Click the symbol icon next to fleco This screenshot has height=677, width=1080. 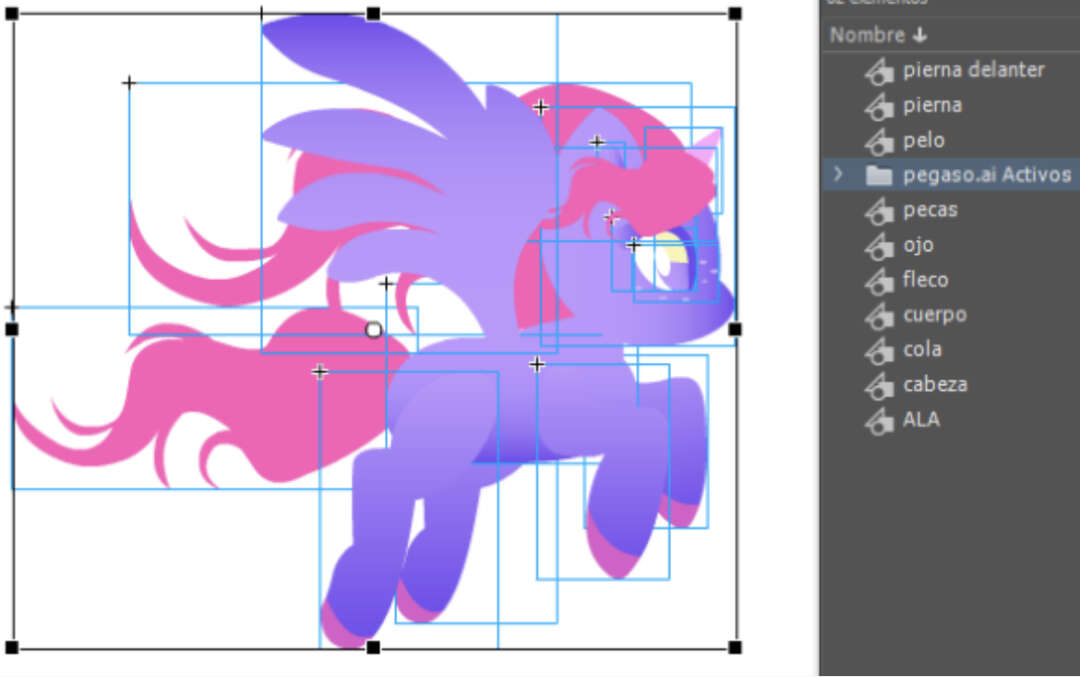[x=879, y=282]
